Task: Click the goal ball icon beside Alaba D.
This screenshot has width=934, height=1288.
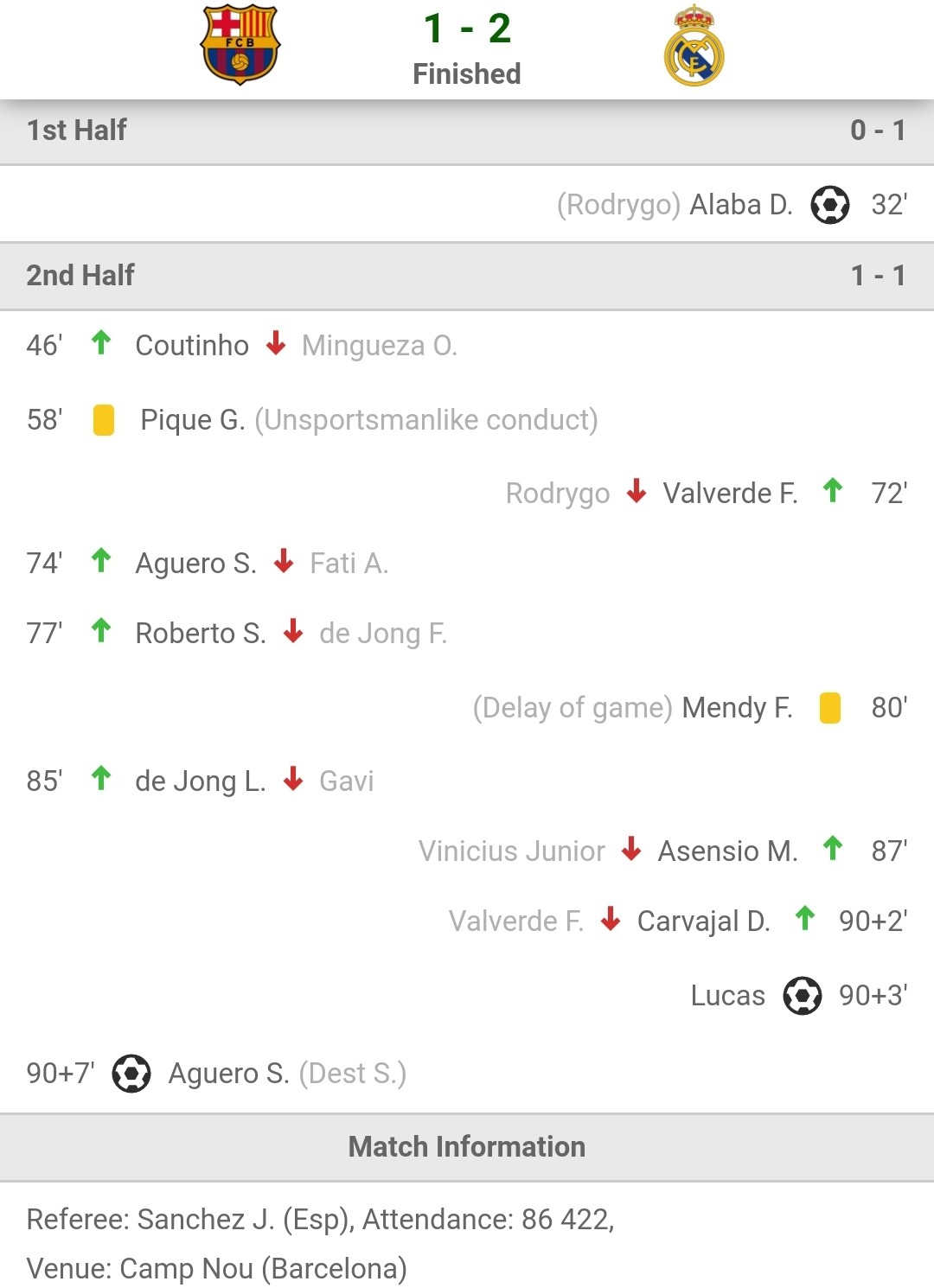Action: pyautogui.click(x=830, y=205)
